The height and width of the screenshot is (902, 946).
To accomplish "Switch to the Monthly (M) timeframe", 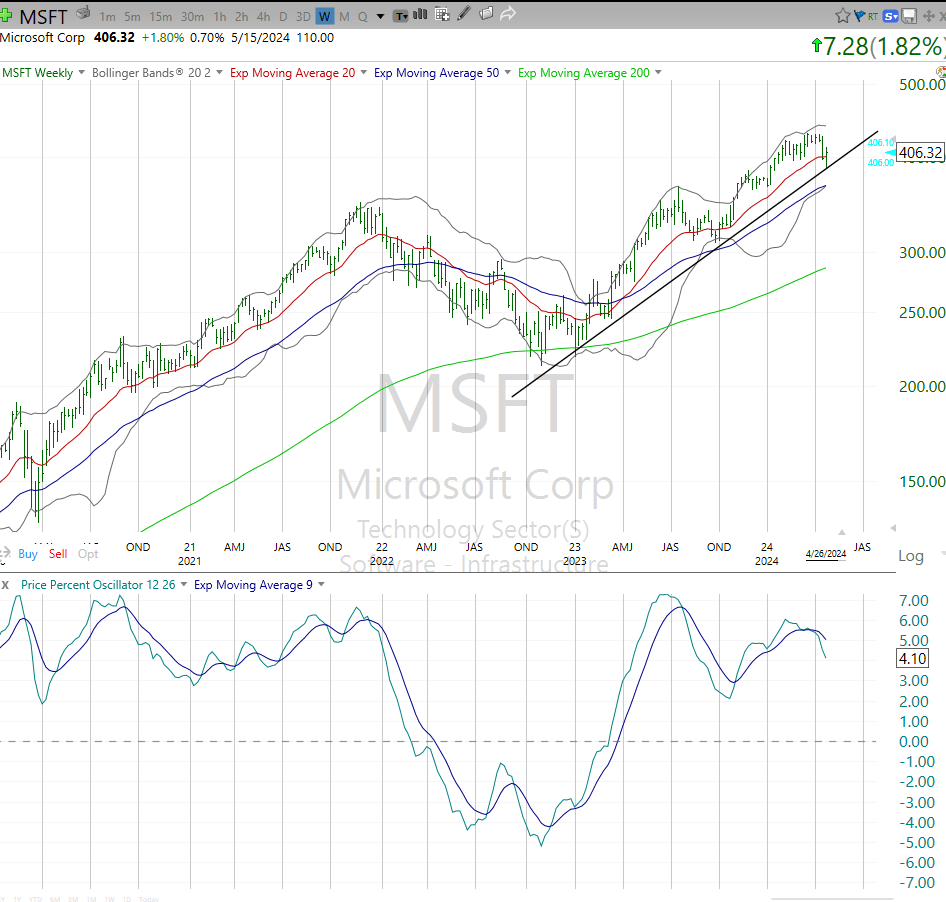I will coord(344,17).
